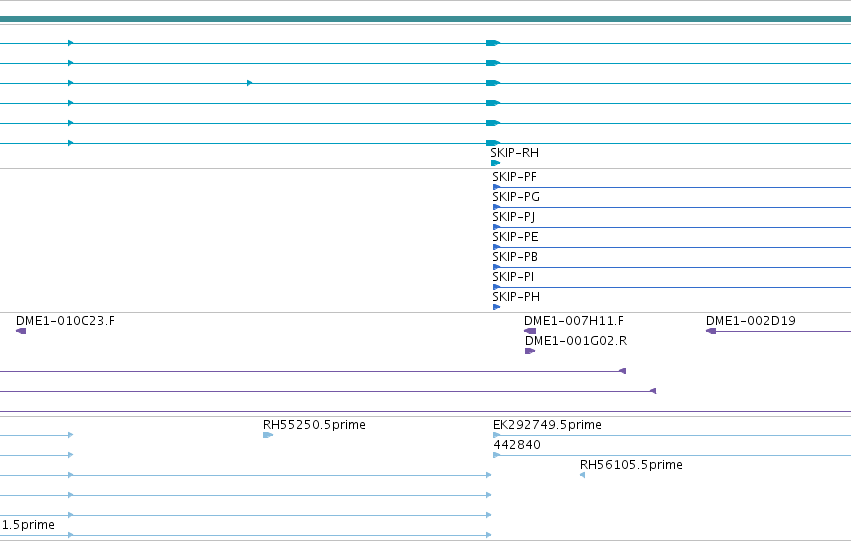Click the DME1-010C23.F purple glyph
This screenshot has width=851, height=541.
tap(21, 331)
